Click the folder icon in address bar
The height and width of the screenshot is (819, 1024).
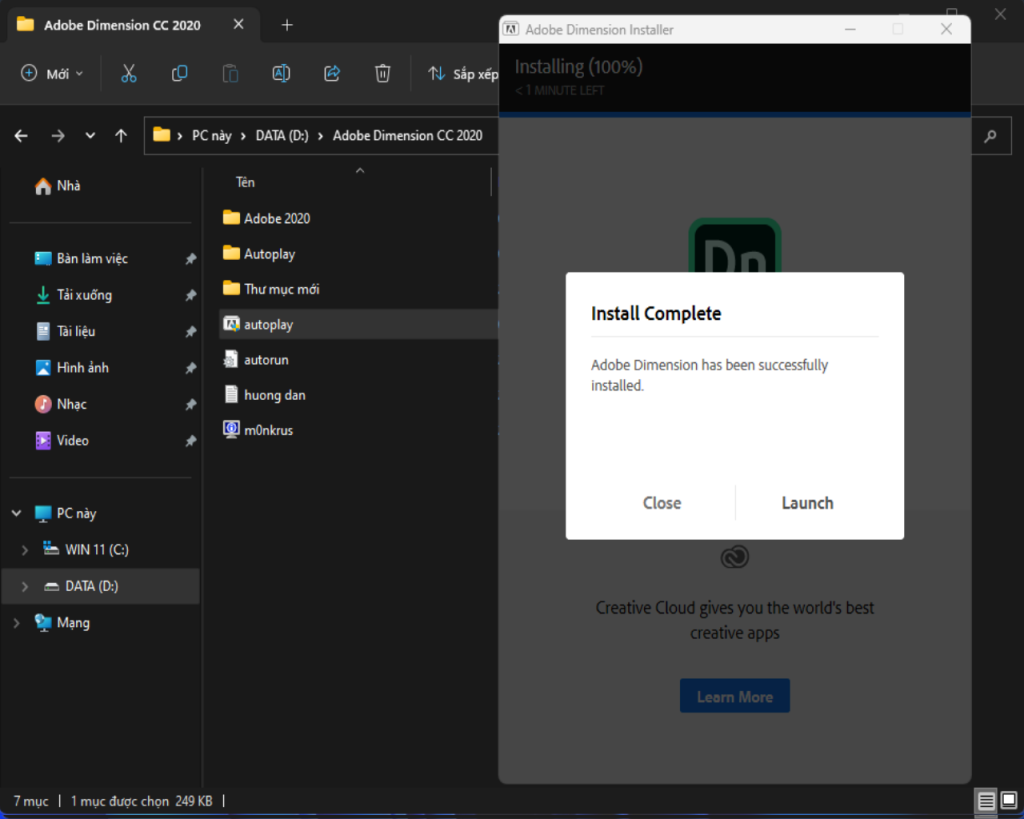click(x=161, y=135)
